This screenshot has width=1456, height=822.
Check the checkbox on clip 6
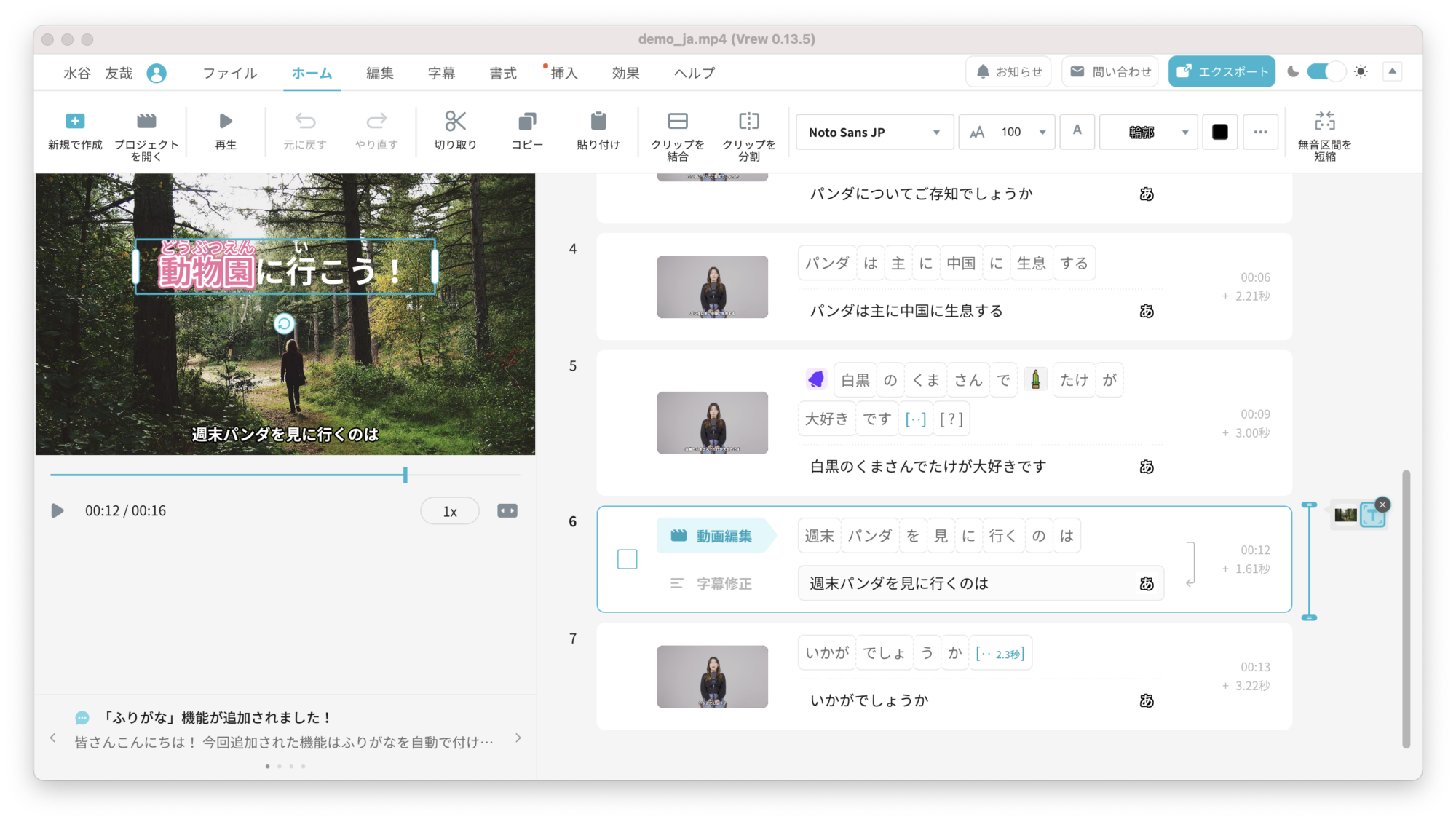point(627,559)
